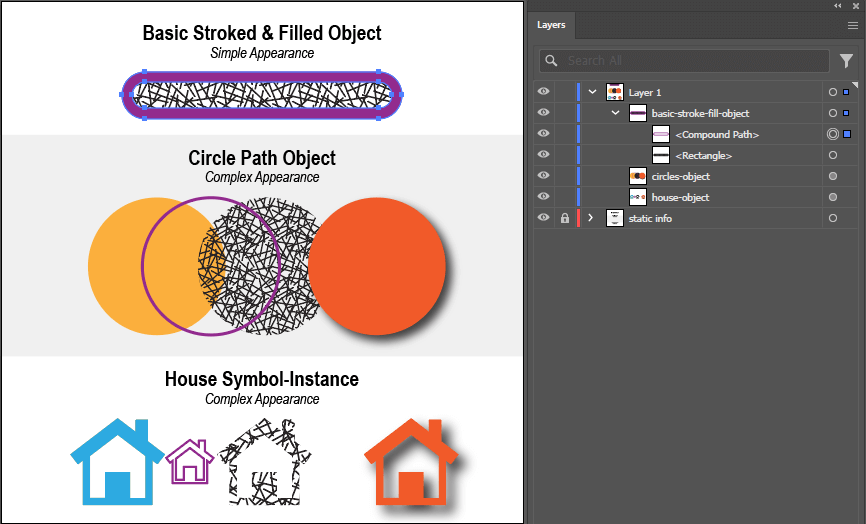
Task: Click the target circle for Rectangle
Action: pyautogui.click(x=833, y=155)
